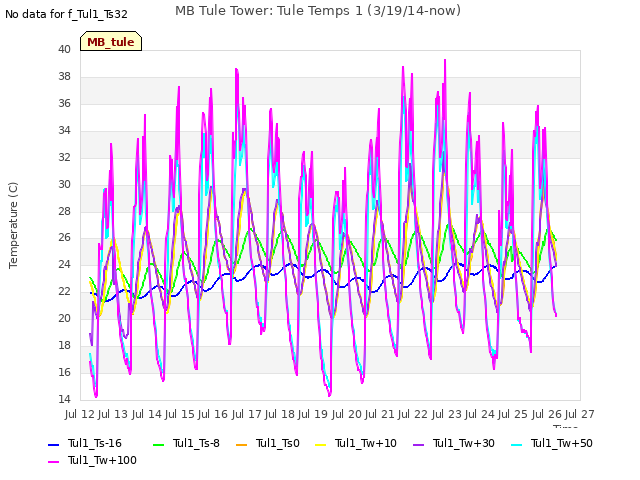Click the Jul 15 x-axis tick label
This screenshot has height=480, width=640.
[x=180, y=414]
